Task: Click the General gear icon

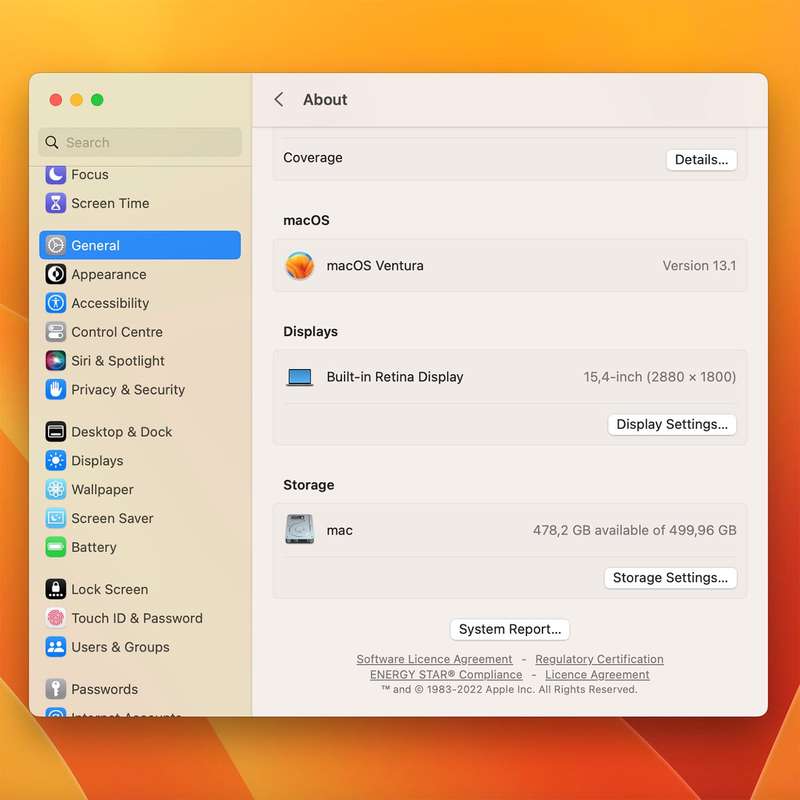Action: coord(56,245)
